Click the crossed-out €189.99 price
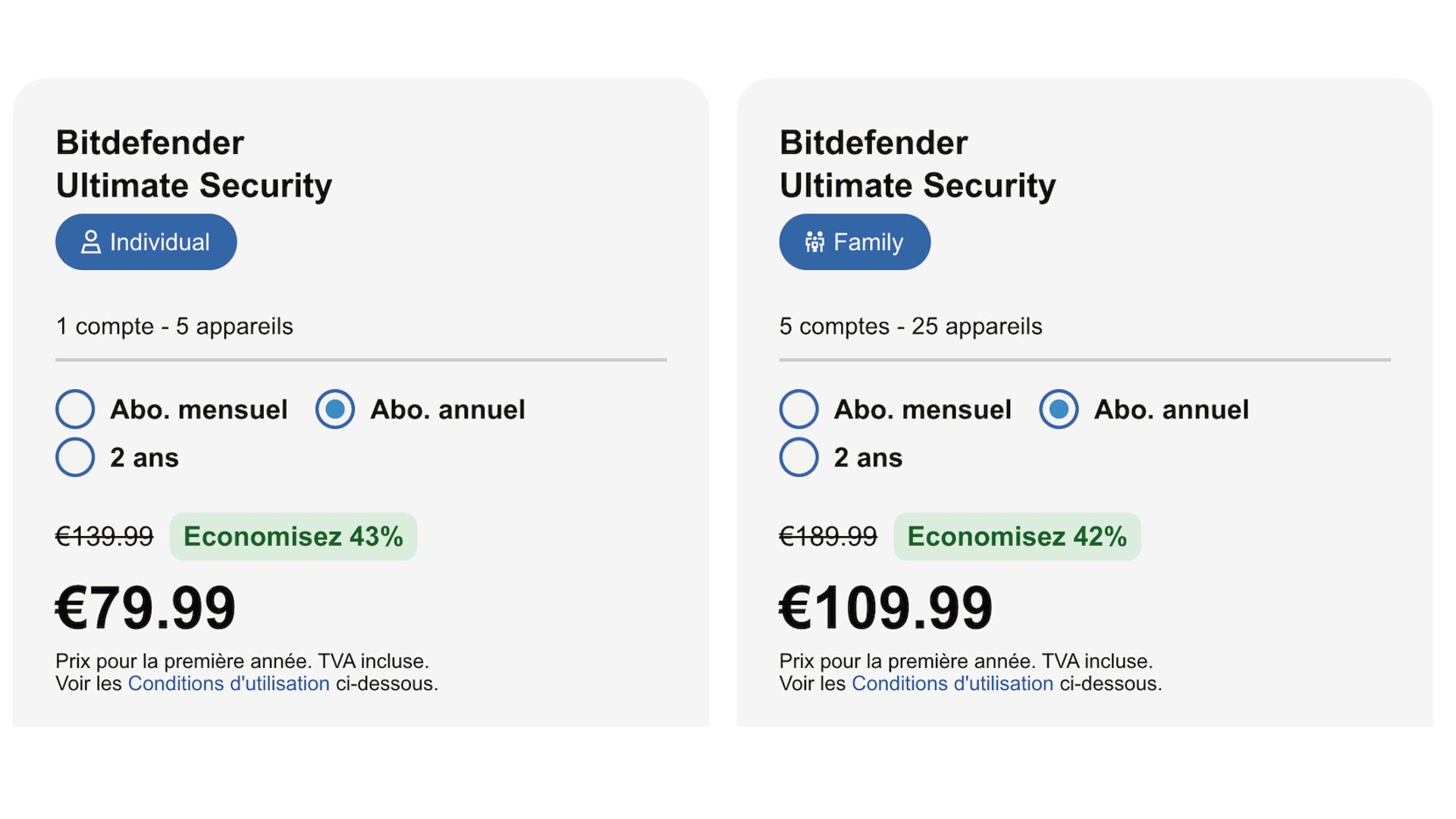The width and height of the screenshot is (1456, 819). [x=828, y=537]
